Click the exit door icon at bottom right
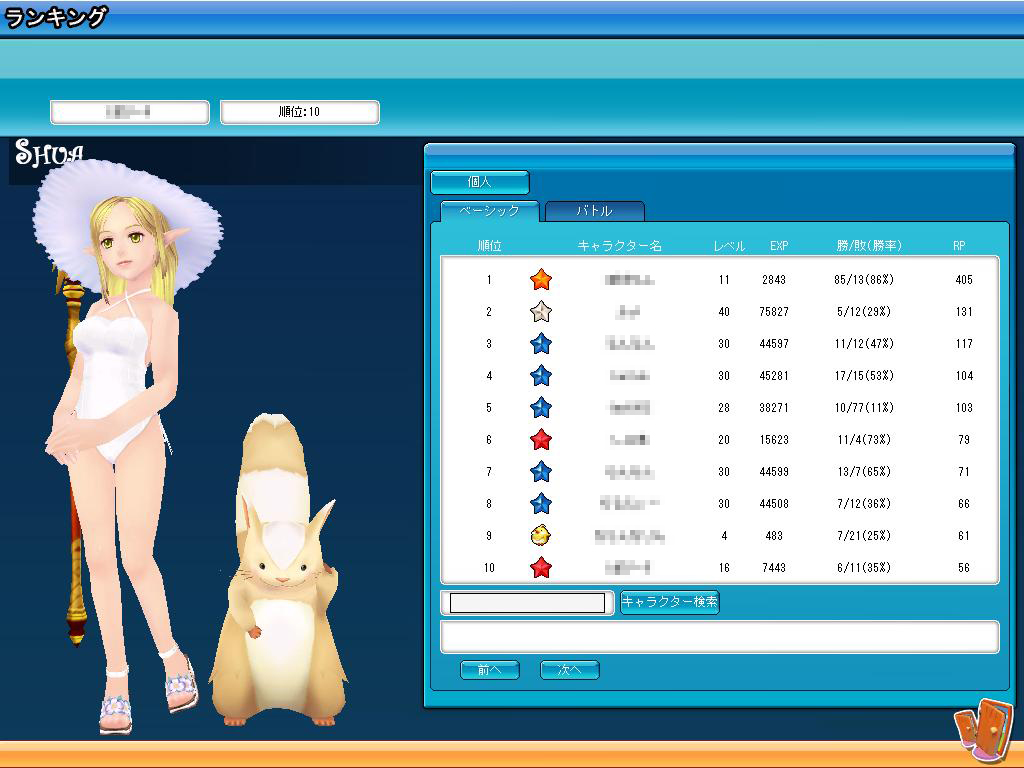 click(x=984, y=729)
